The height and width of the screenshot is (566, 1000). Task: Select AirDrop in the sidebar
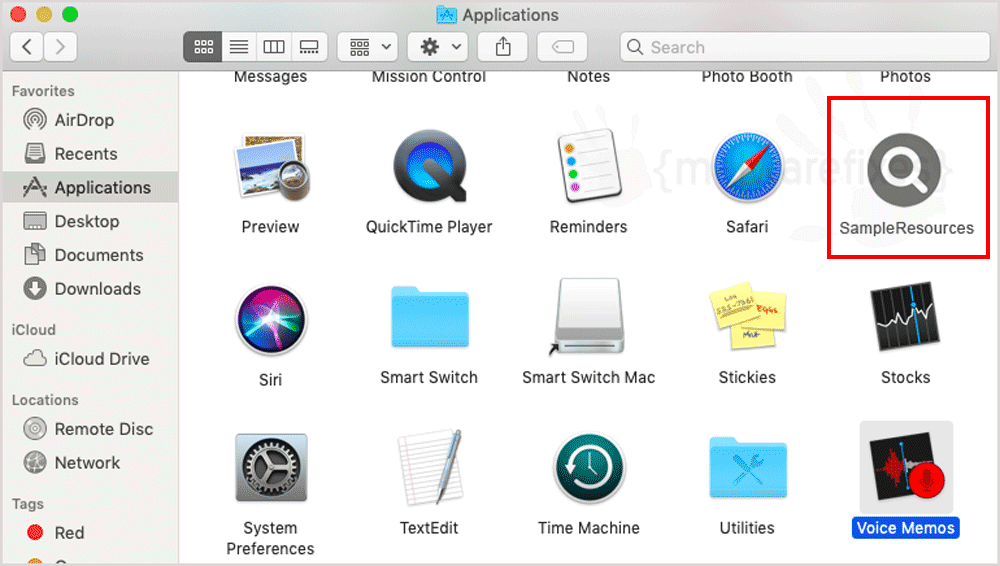click(91, 120)
